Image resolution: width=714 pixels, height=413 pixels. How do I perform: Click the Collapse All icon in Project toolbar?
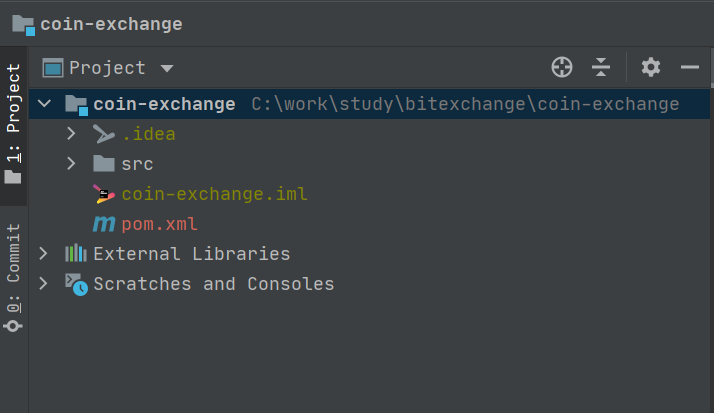(x=601, y=67)
